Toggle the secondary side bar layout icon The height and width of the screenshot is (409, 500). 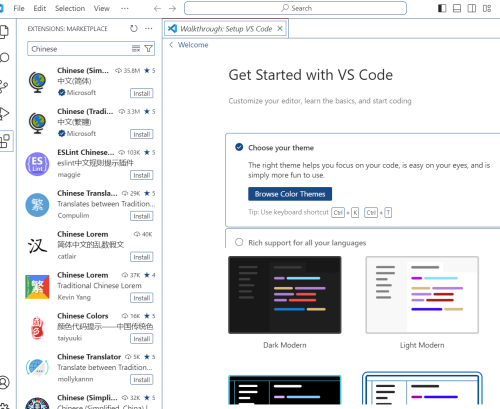[472, 8]
